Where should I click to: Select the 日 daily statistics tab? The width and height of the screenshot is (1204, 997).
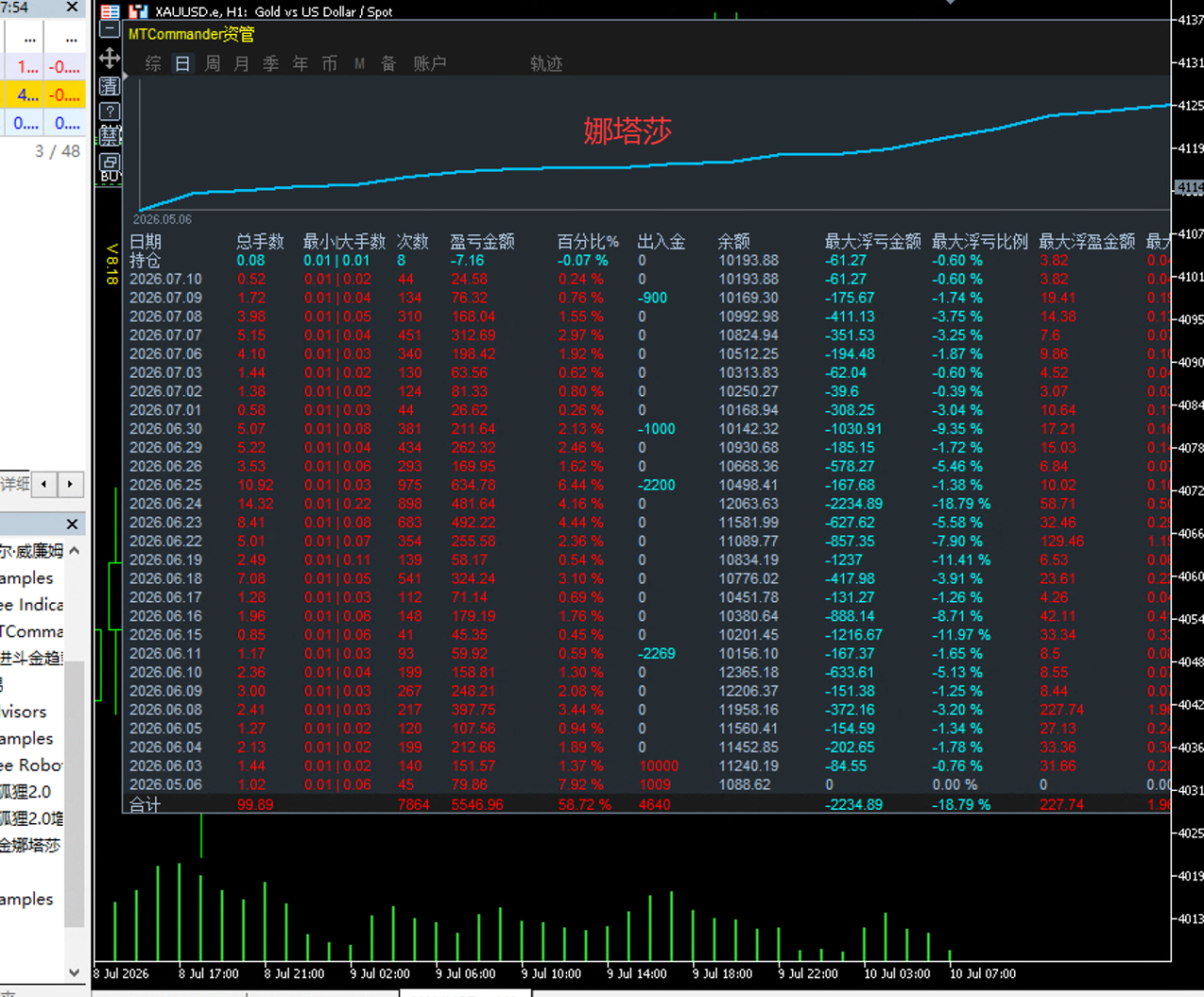point(182,63)
